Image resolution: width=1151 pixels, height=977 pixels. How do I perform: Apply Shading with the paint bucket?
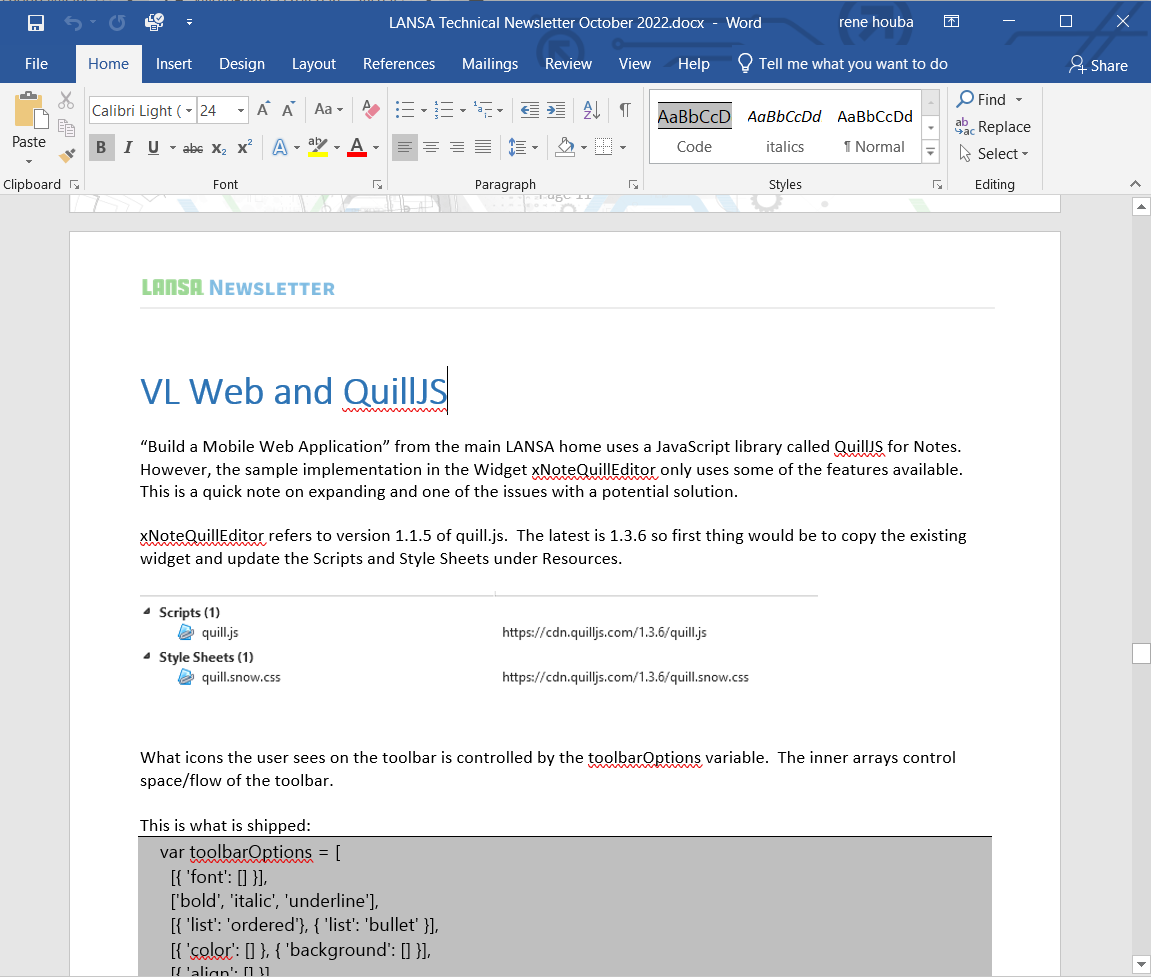pos(565,147)
